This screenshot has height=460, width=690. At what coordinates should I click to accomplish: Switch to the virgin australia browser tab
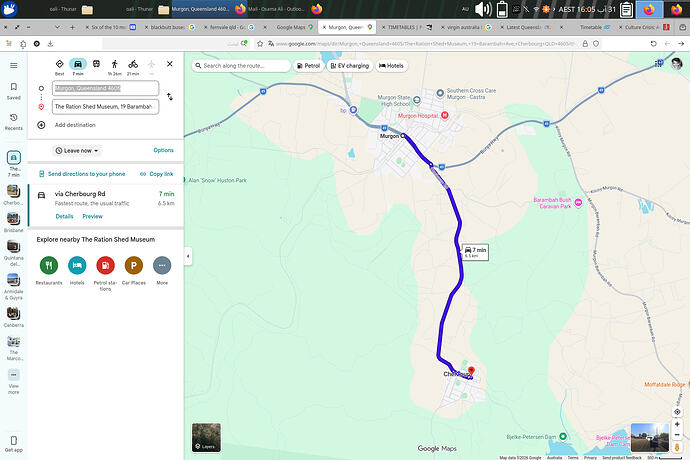(x=466, y=27)
